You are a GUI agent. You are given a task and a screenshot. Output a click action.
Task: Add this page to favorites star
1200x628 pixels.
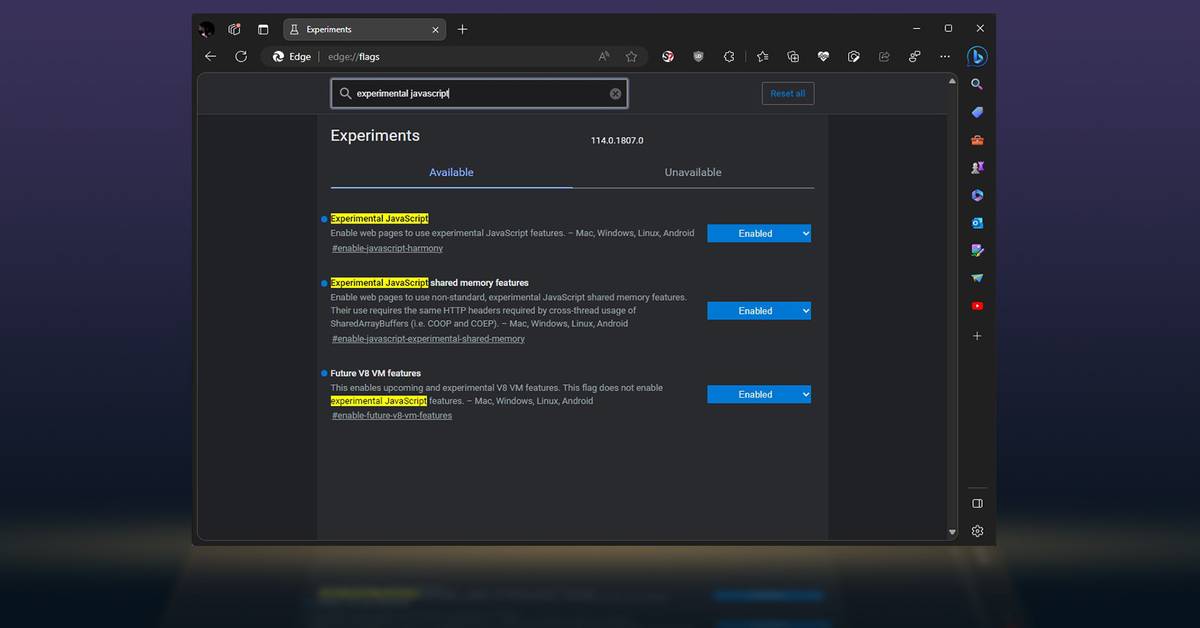coord(631,57)
